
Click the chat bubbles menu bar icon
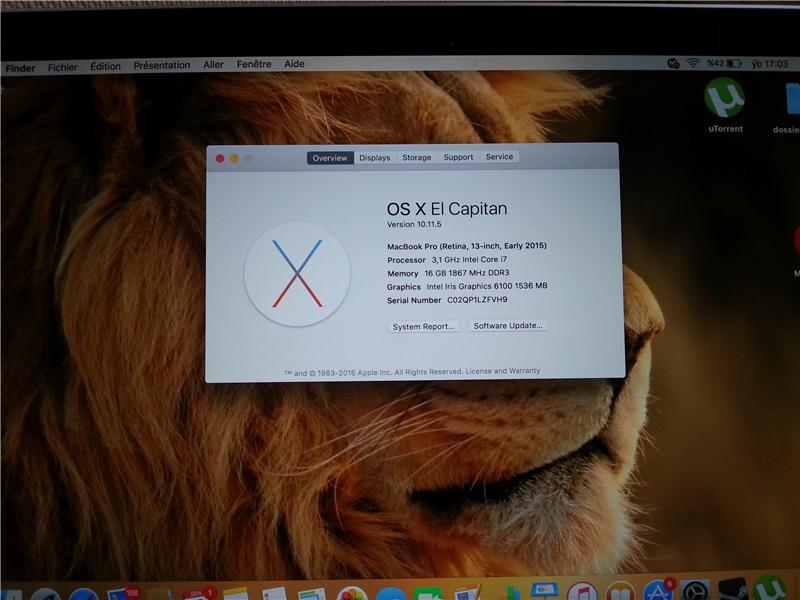(673, 63)
